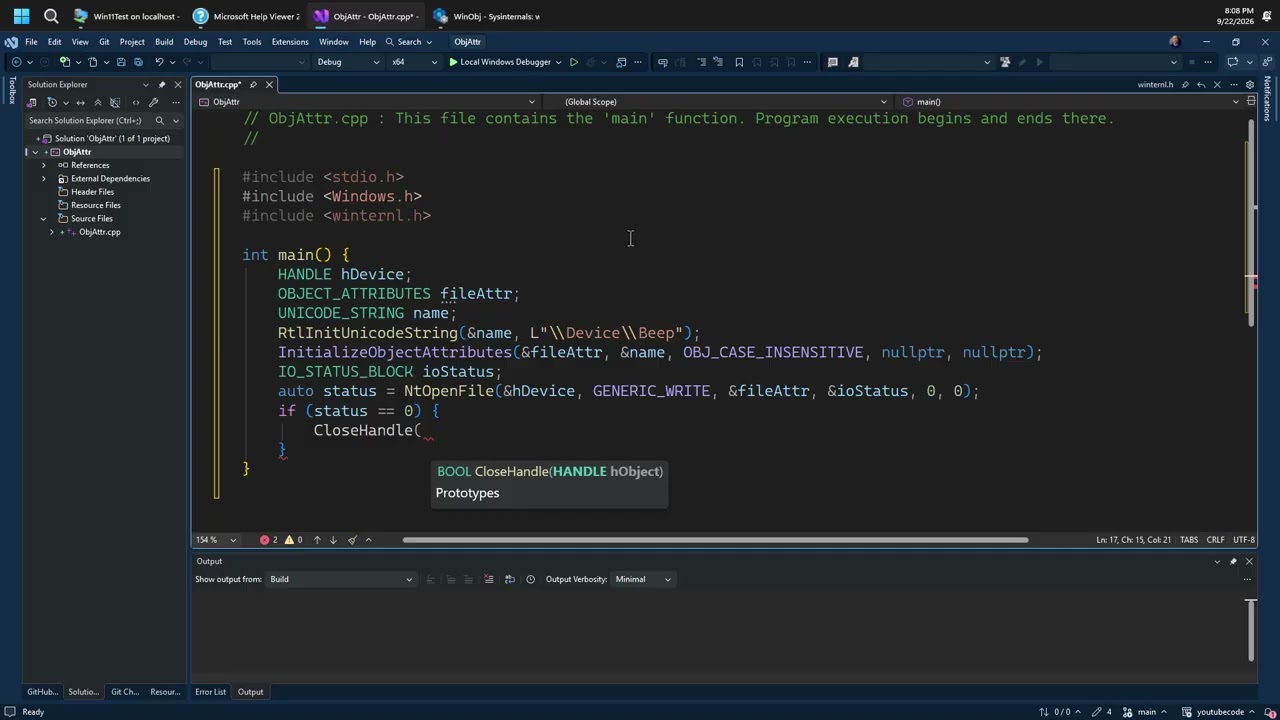
Task: Click Solution Explorer Show All Files icon
Action: point(115,102)
